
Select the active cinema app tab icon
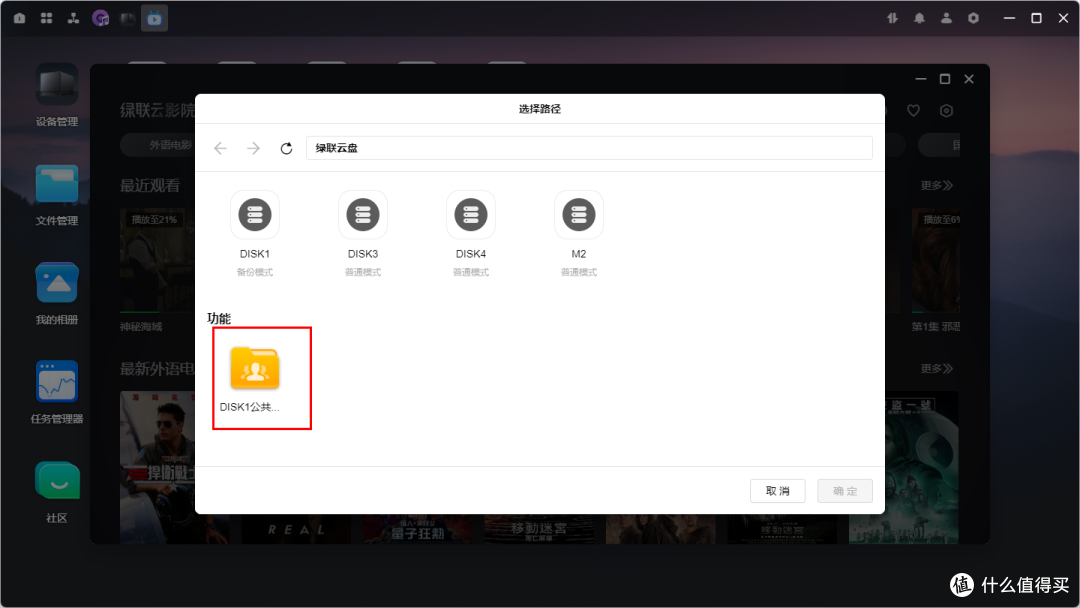click(x=154, y=19)
